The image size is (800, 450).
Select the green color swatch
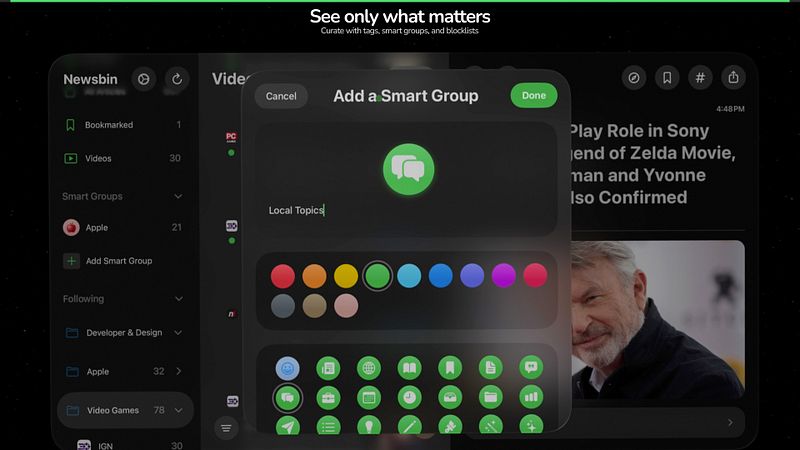[x=378, y=276]
